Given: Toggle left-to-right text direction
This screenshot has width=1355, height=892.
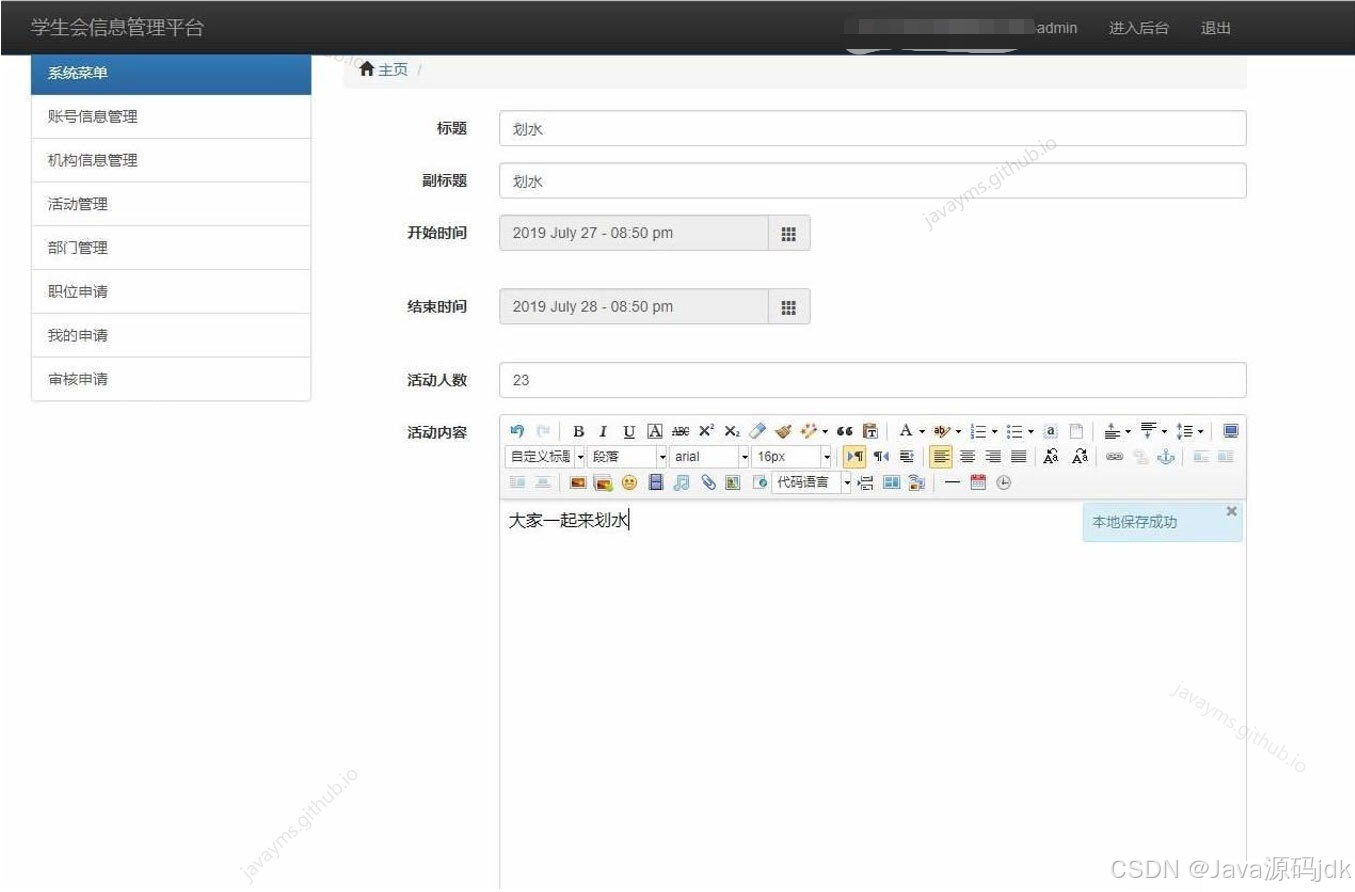Looking at the screenshot, I should (855, 457).
